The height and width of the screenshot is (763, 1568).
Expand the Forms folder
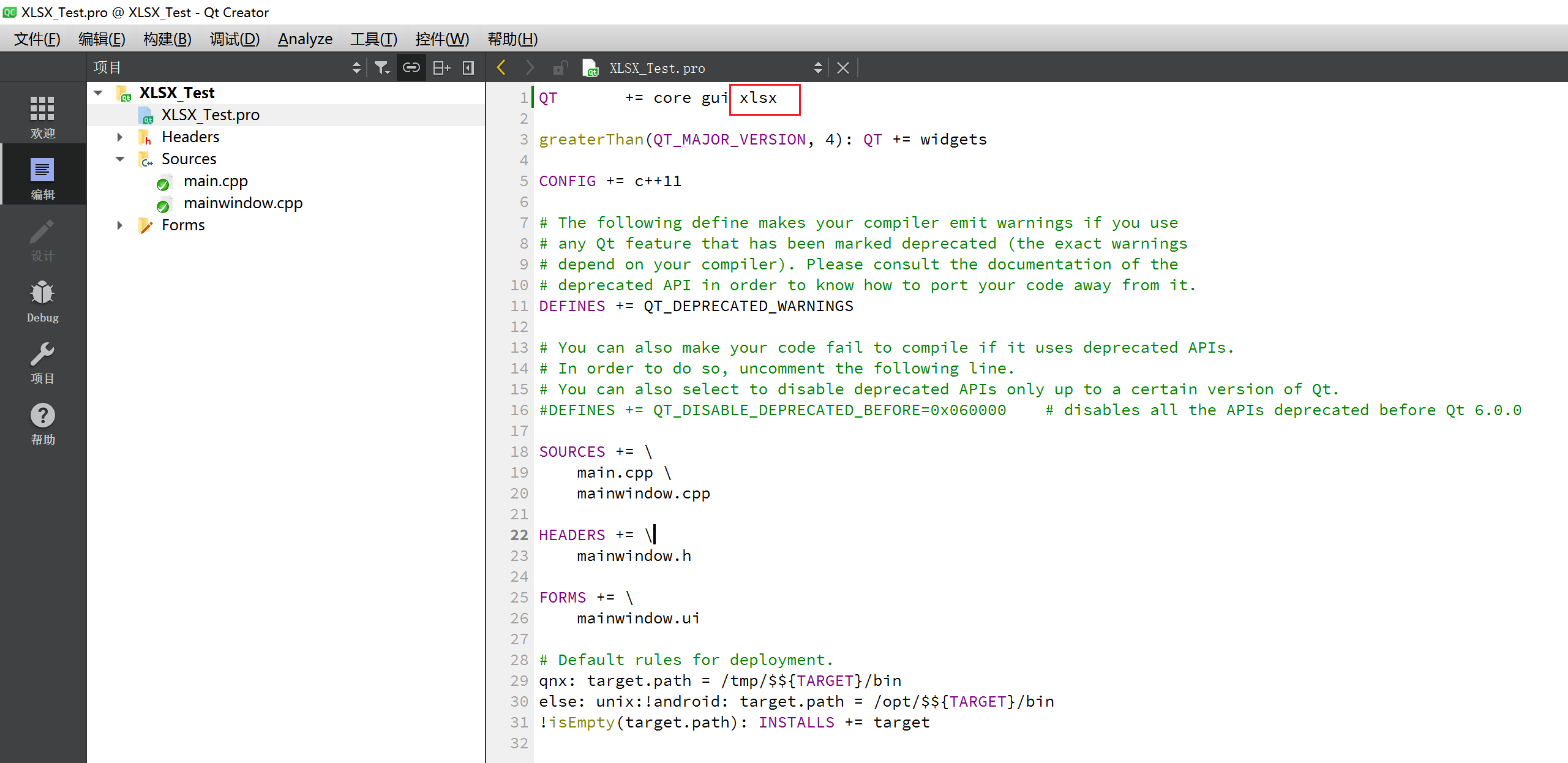[120, 225]
